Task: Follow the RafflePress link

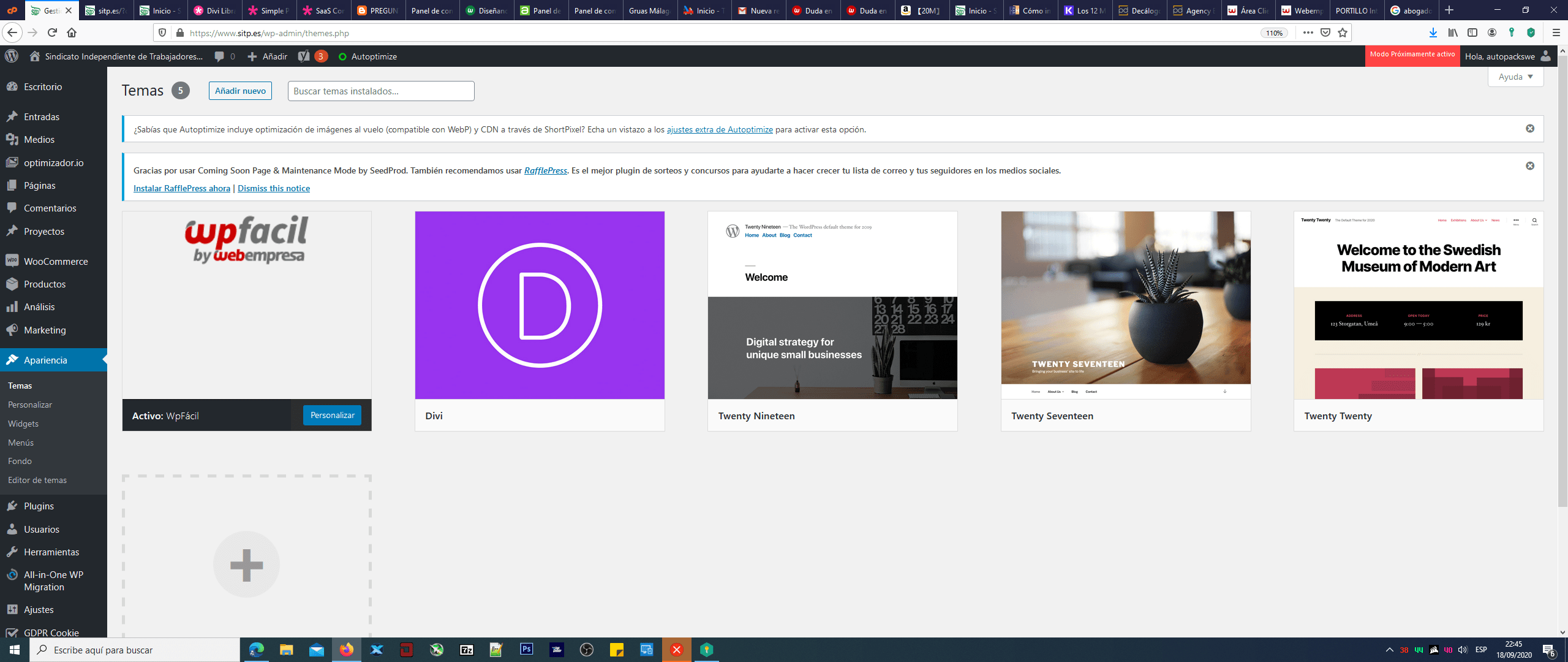Action: click(x=545, y=170)
